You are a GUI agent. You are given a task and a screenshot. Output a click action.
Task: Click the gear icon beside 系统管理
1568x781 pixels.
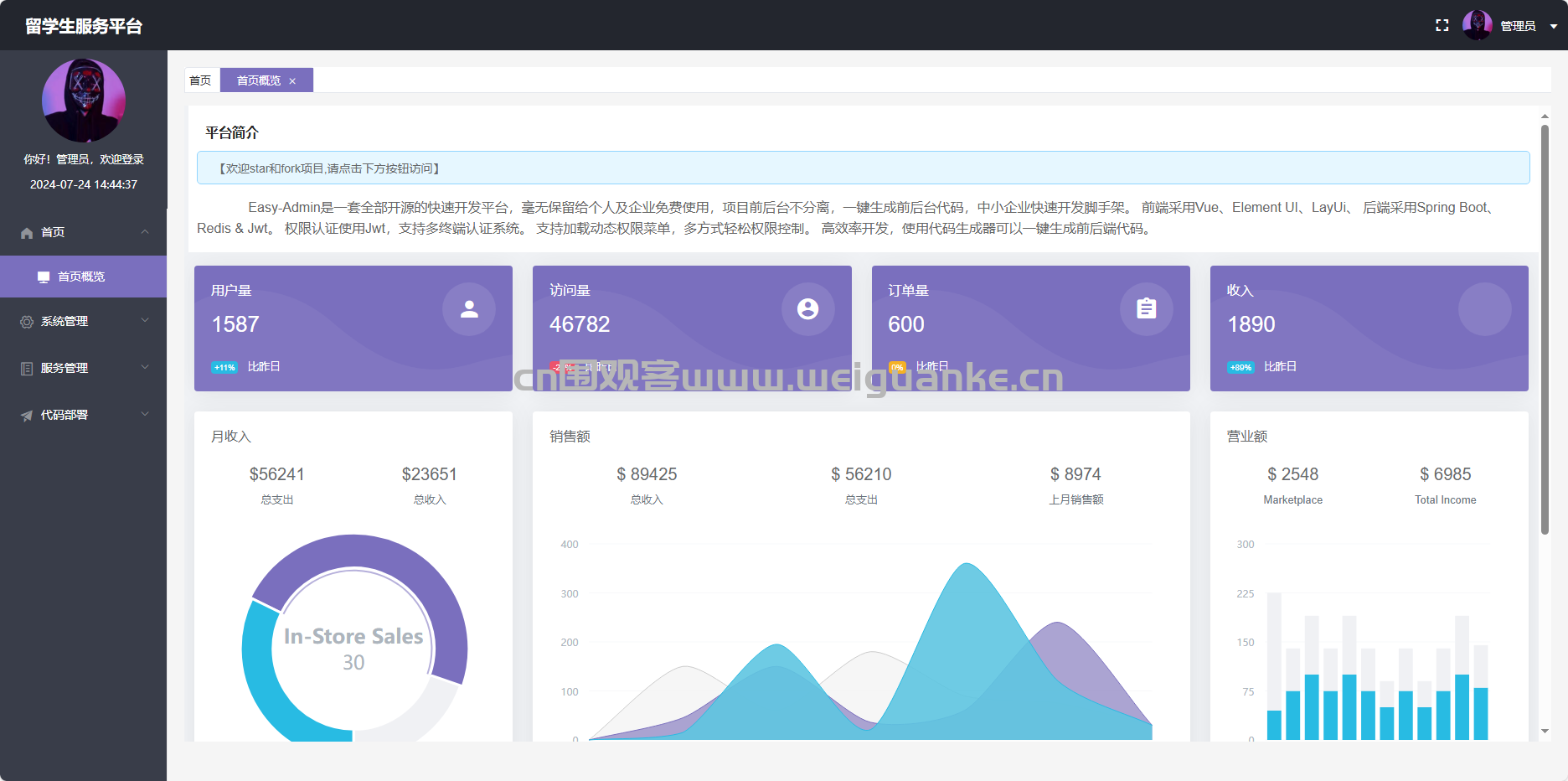tap(27, 322)
